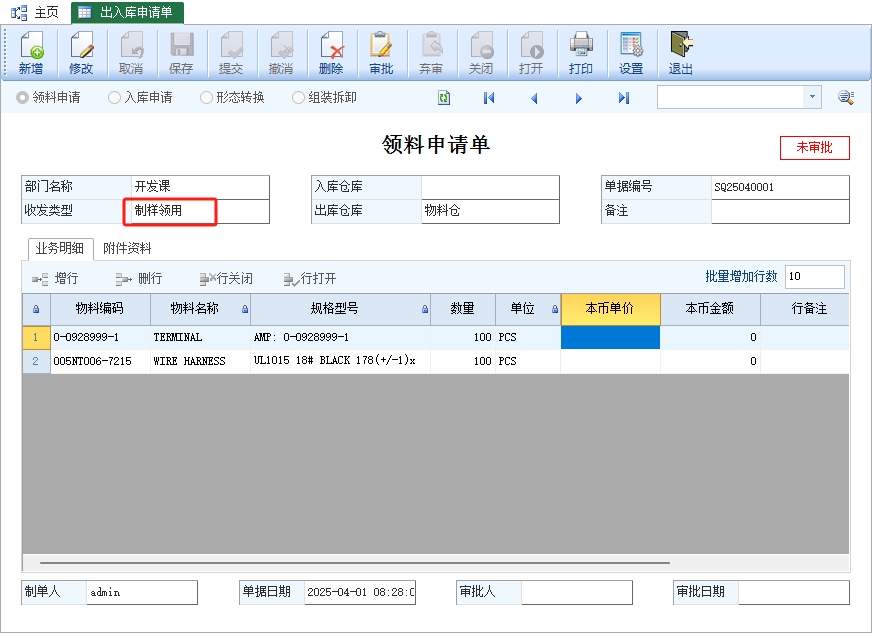
Task: Go to previous record arrow
Action: pyautogui.click(x=534, y=98)
